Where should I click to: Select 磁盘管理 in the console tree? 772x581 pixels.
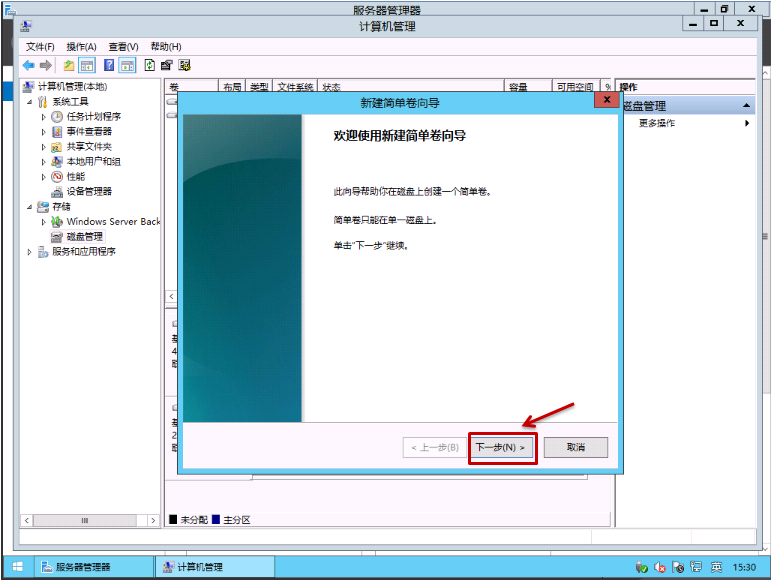(x=84, y=236)
